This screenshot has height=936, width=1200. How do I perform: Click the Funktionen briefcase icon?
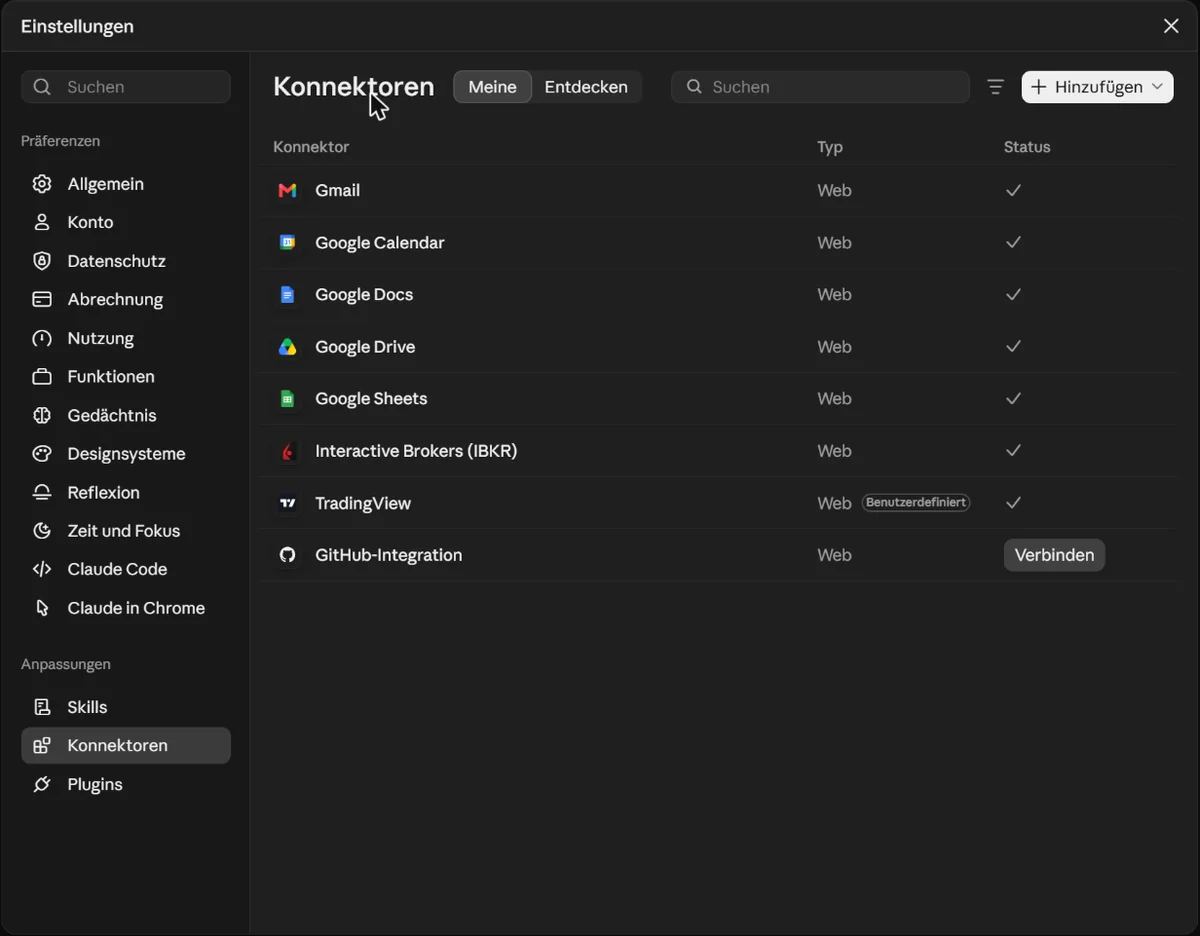[x=42, y=377]
